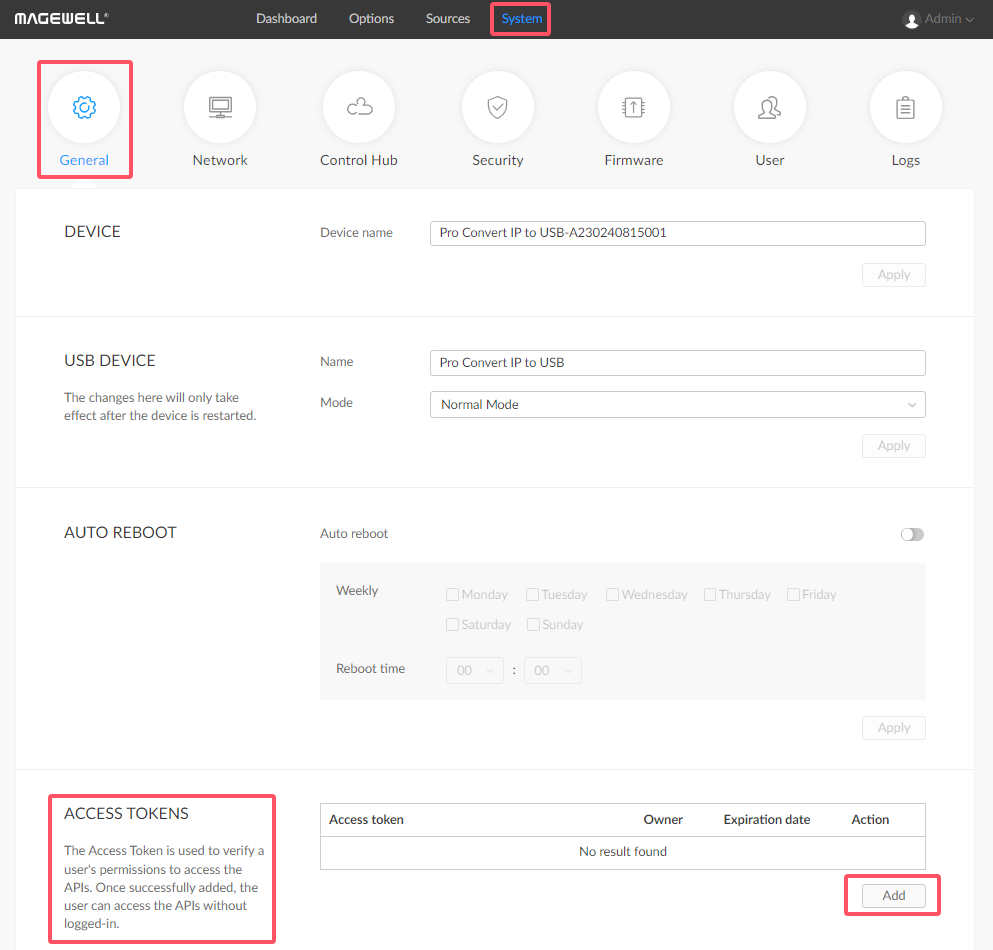Screen dimensions: 993x950
Task: Switch to the Dashboard tab
Action: click(x=286, y=19)
